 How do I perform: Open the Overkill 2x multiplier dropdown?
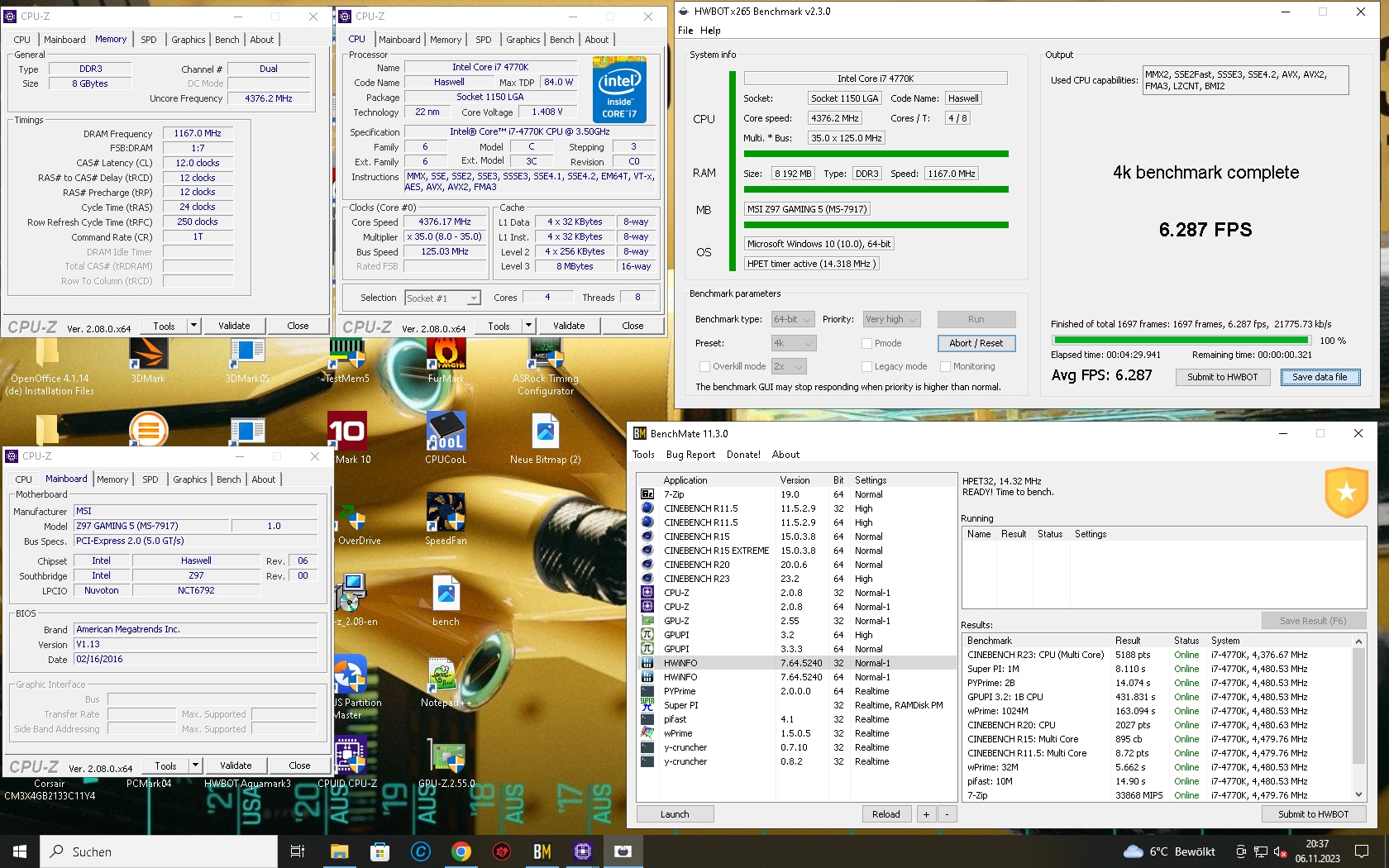click(789, 366)
